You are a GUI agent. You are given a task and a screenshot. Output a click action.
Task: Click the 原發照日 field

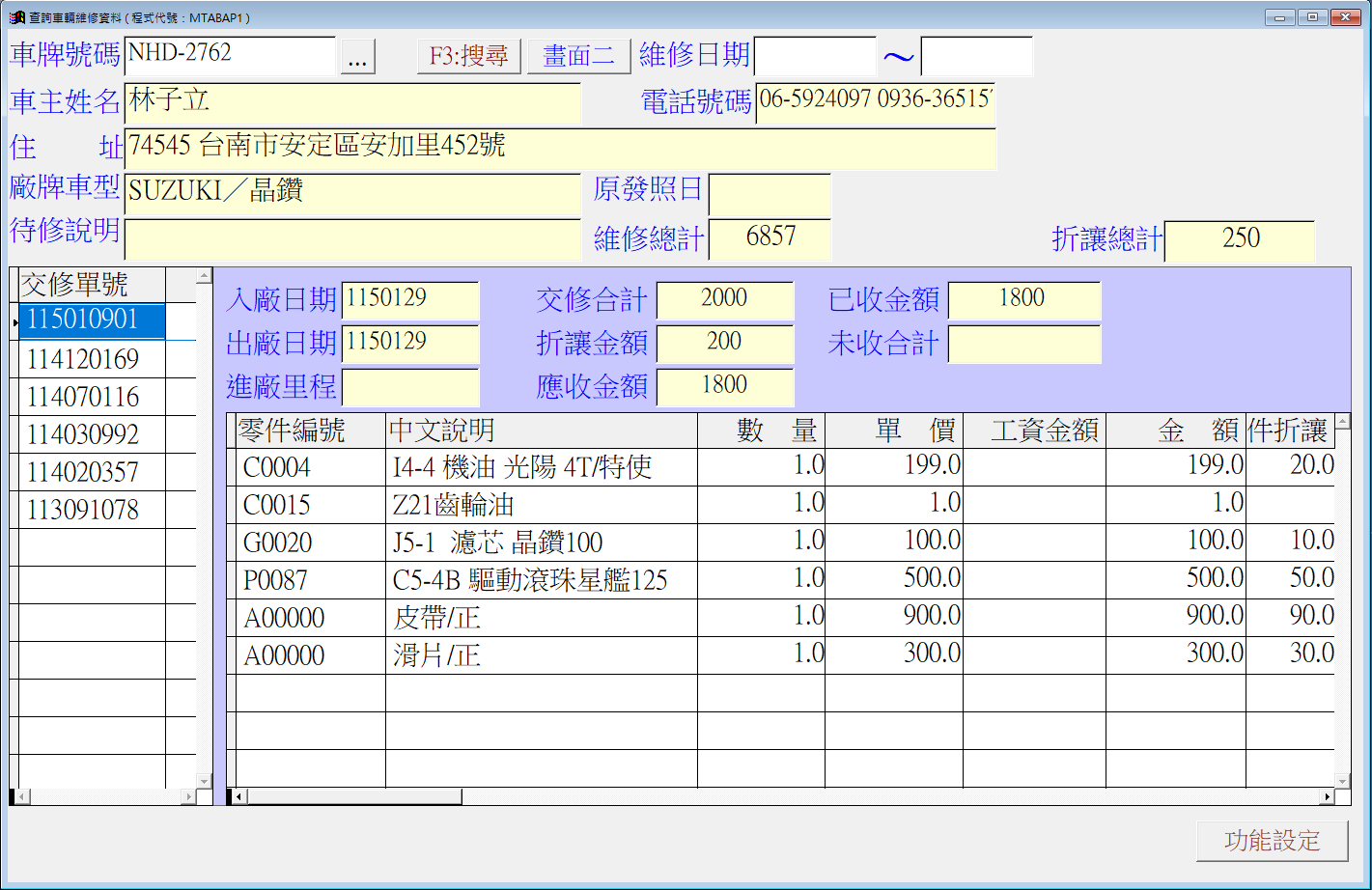770,195
